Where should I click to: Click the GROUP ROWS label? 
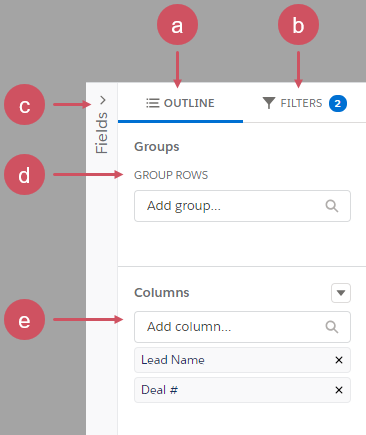171,175
